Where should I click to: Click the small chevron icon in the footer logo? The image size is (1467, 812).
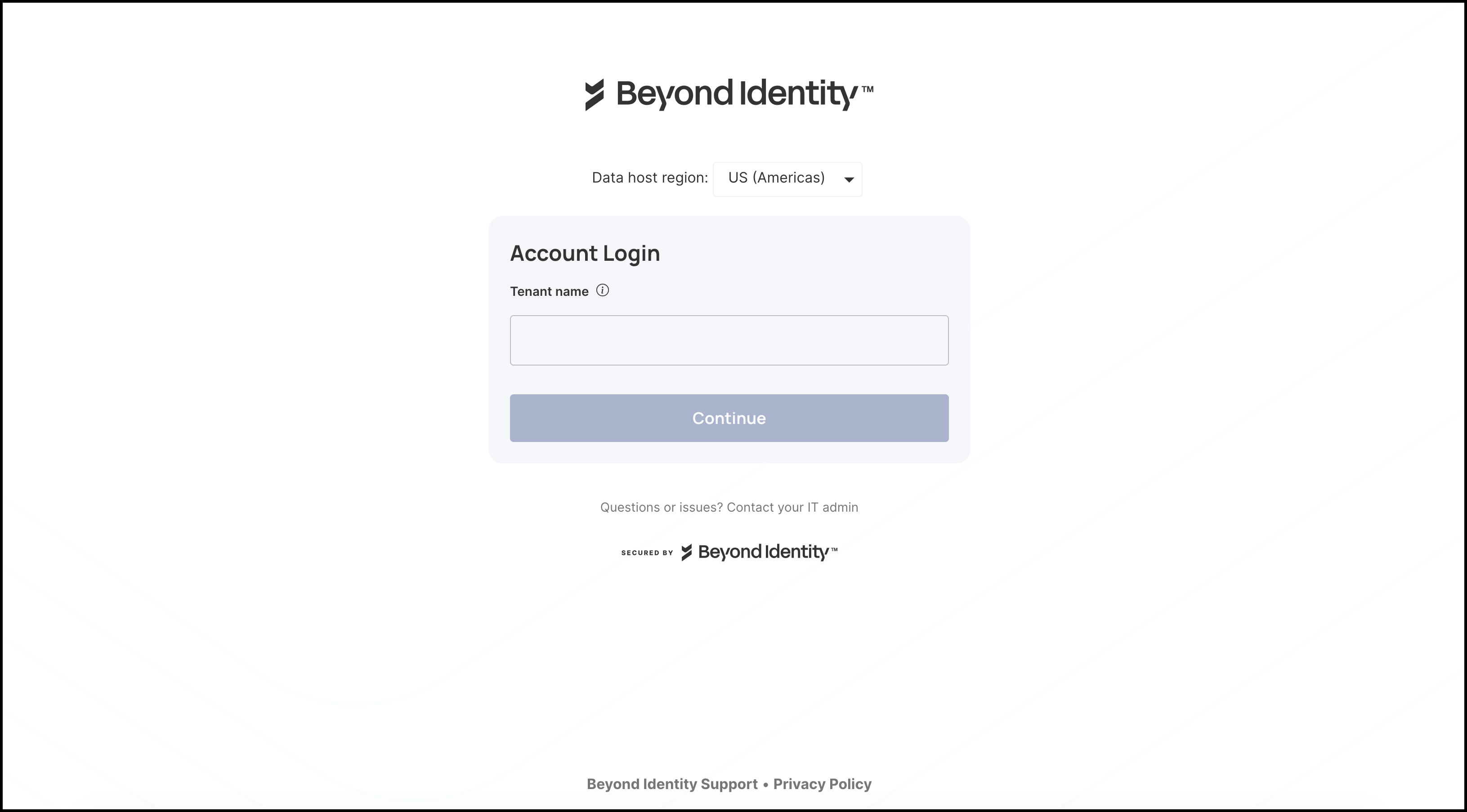686,552
